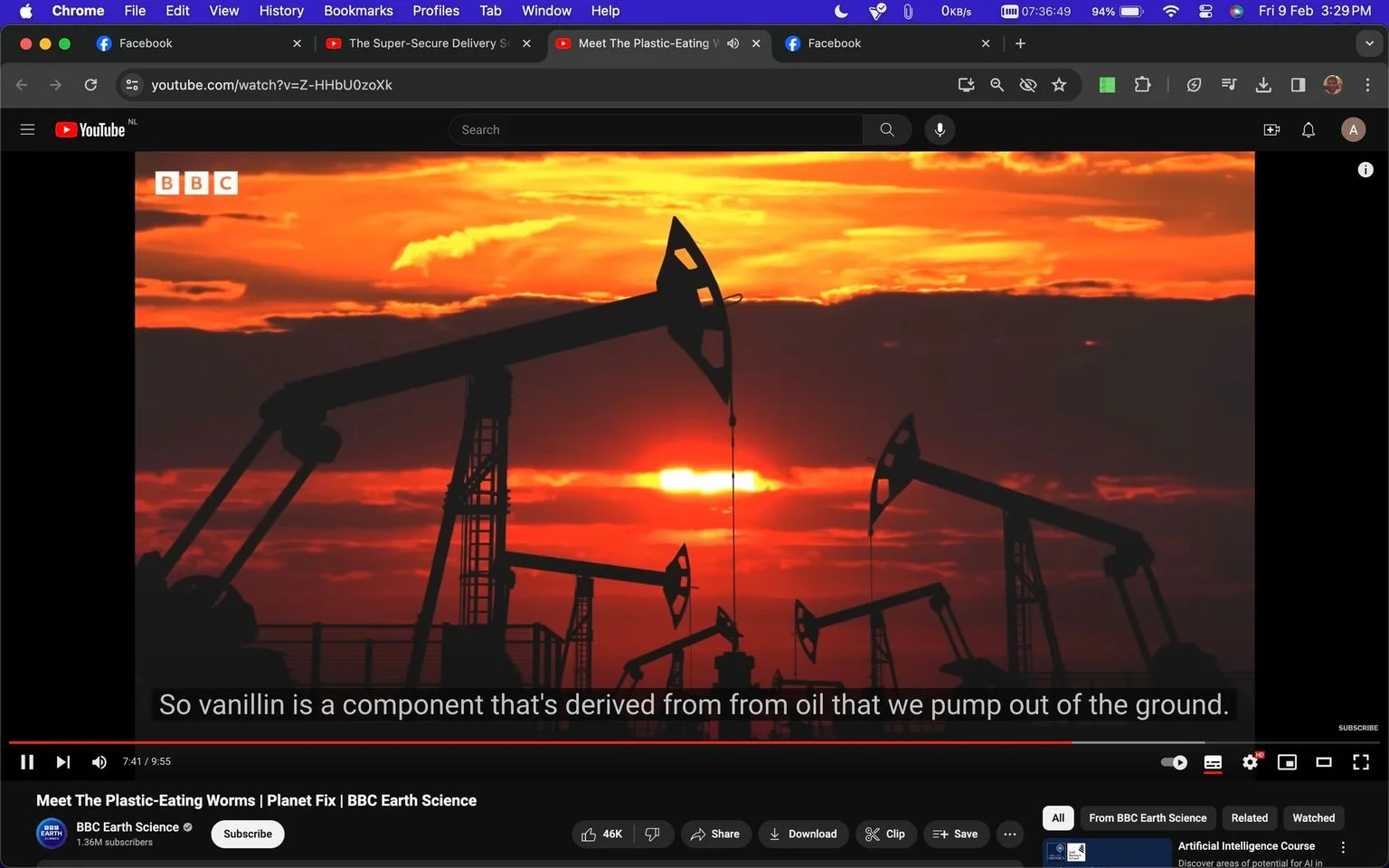Expand the YouTube hamburger guide menu
The width and height of the screenshot is (1389, 868).
pyautogui.click(x=27, y=130)
